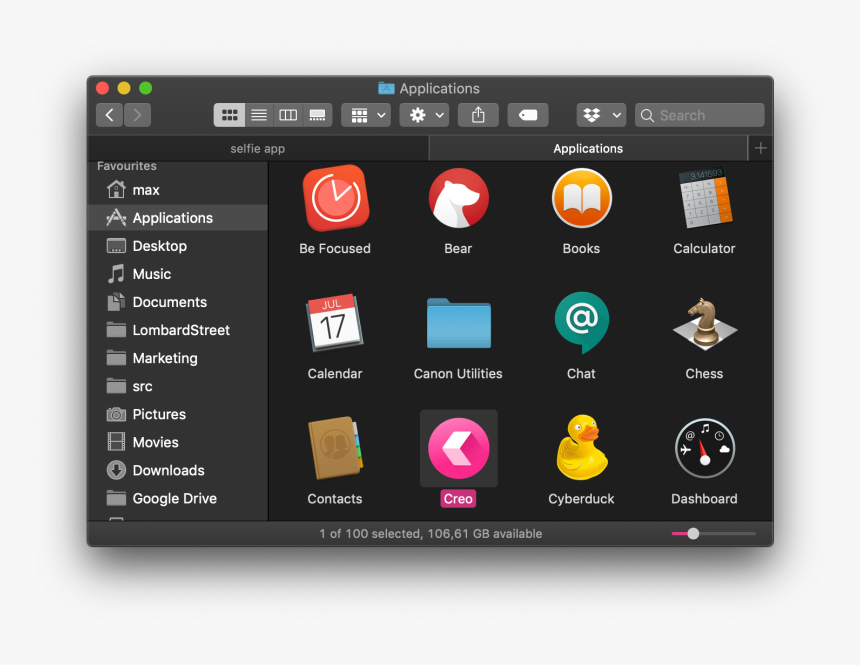
Task: Open Applications in the sidebar
Action: coord(178,217)
